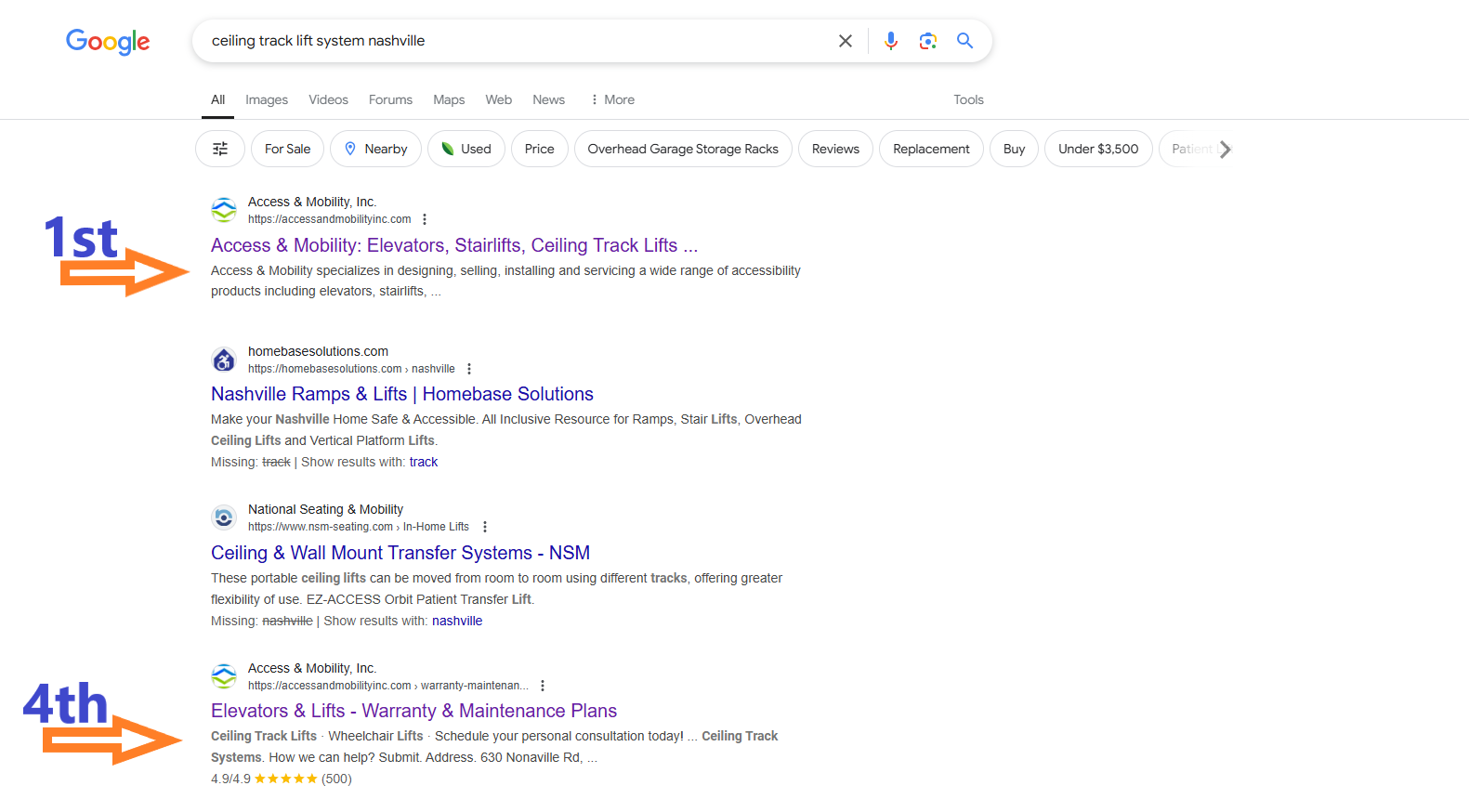The image size is (1469, 812).
Task: Expand the More search tabs dropdown
Action: click(612, 99)
